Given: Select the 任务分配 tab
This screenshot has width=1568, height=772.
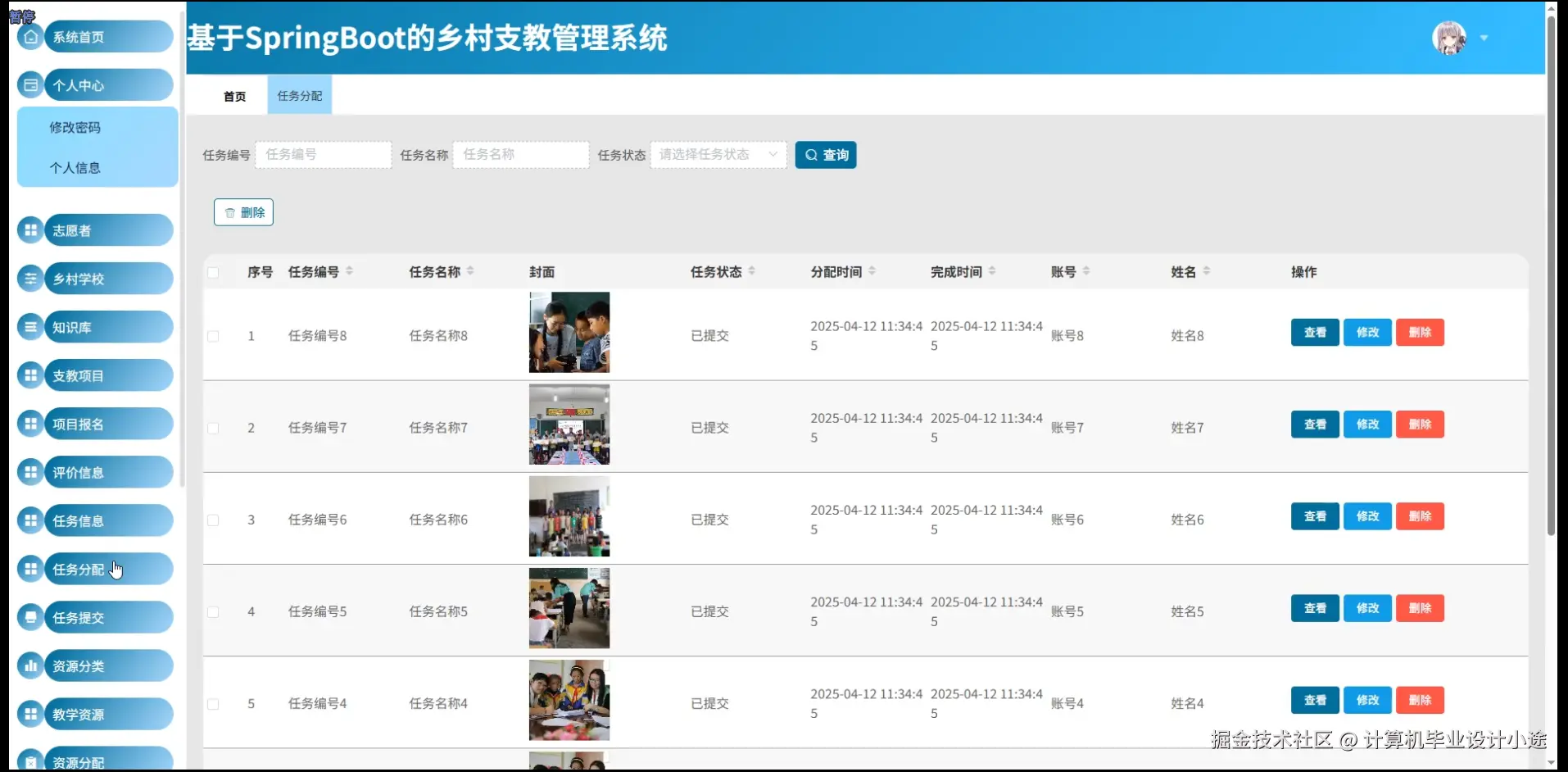Looking at the screenshot, I should click(300, 96).
